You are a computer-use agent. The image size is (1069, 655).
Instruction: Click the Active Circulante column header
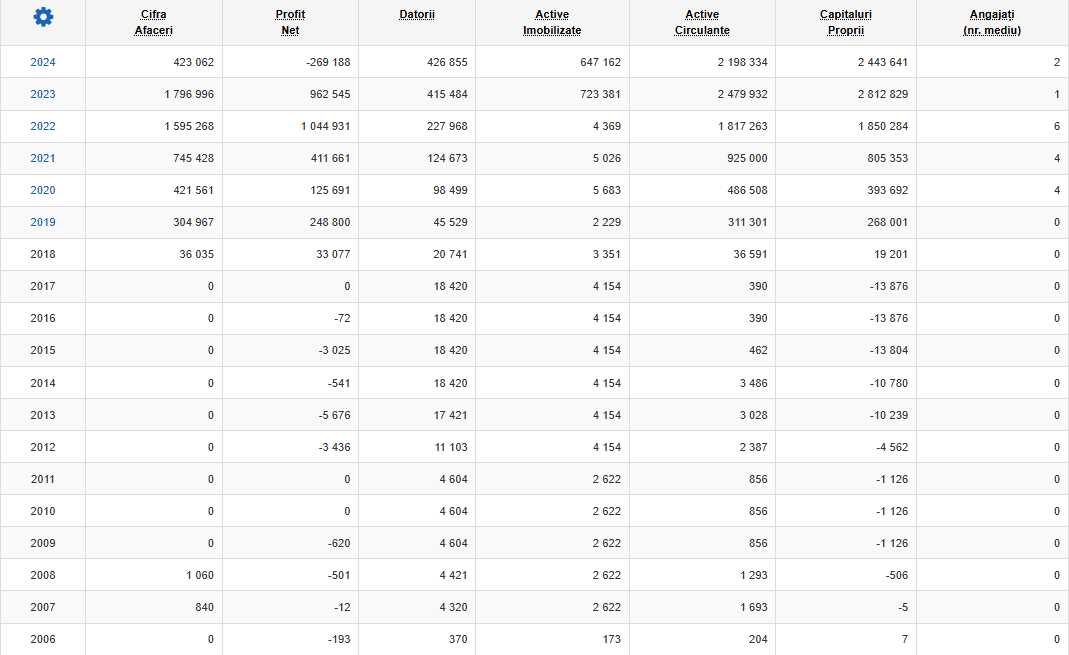point(702,22)
